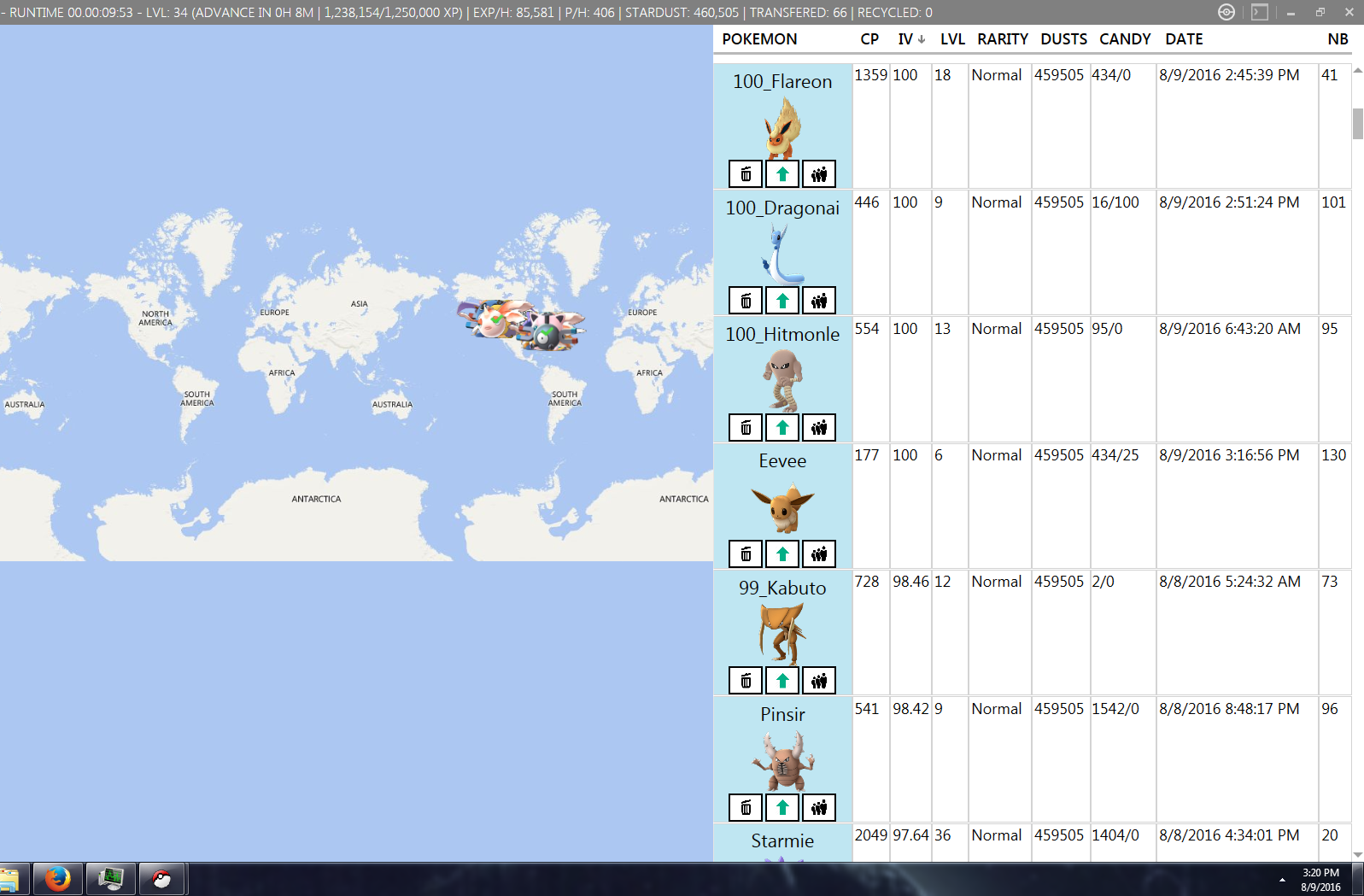
Task: Select the name label 100_Dragonai
Action: coord(782,208)
